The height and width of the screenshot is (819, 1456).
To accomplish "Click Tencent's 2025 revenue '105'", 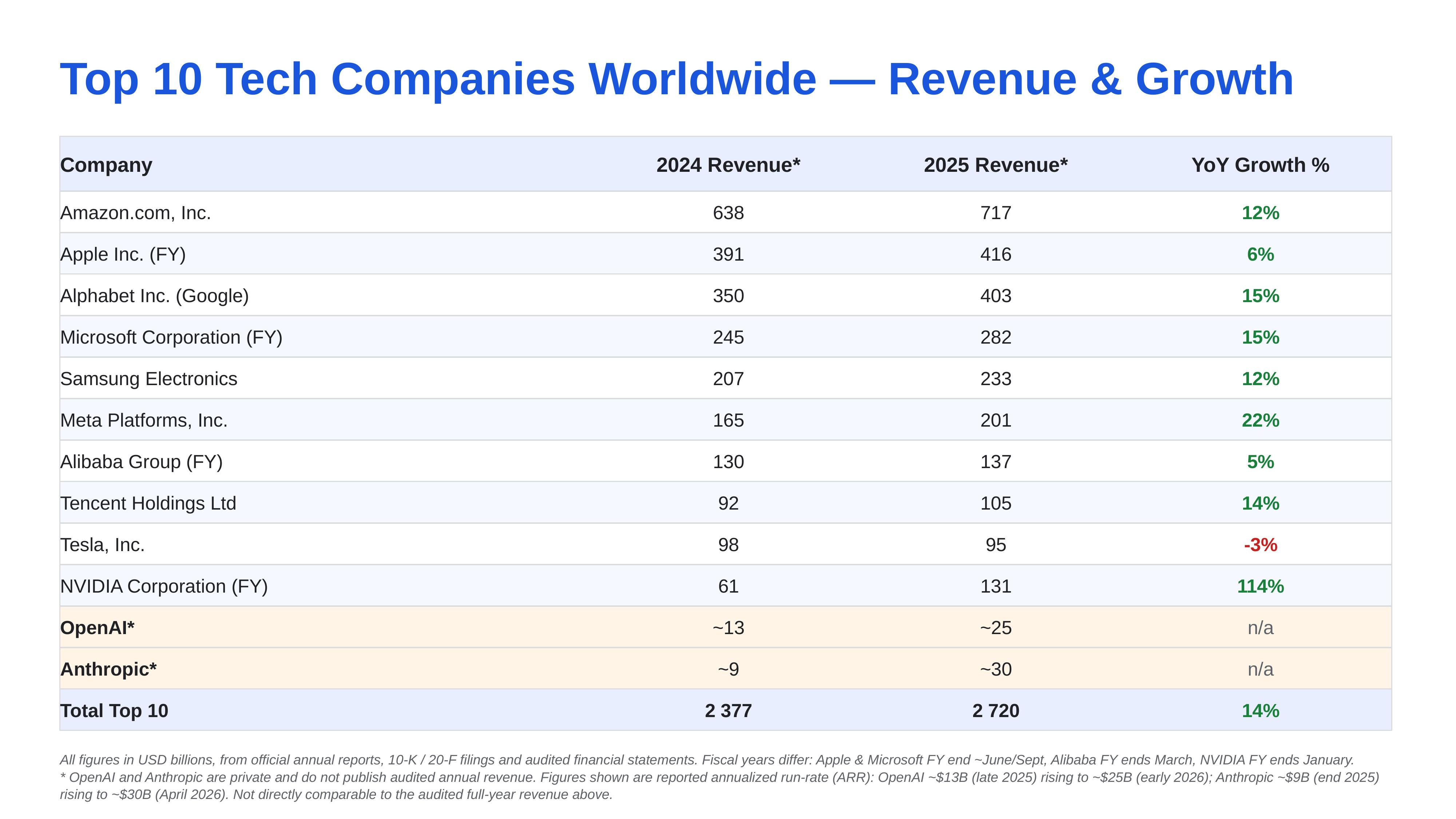I will point(995,503).
